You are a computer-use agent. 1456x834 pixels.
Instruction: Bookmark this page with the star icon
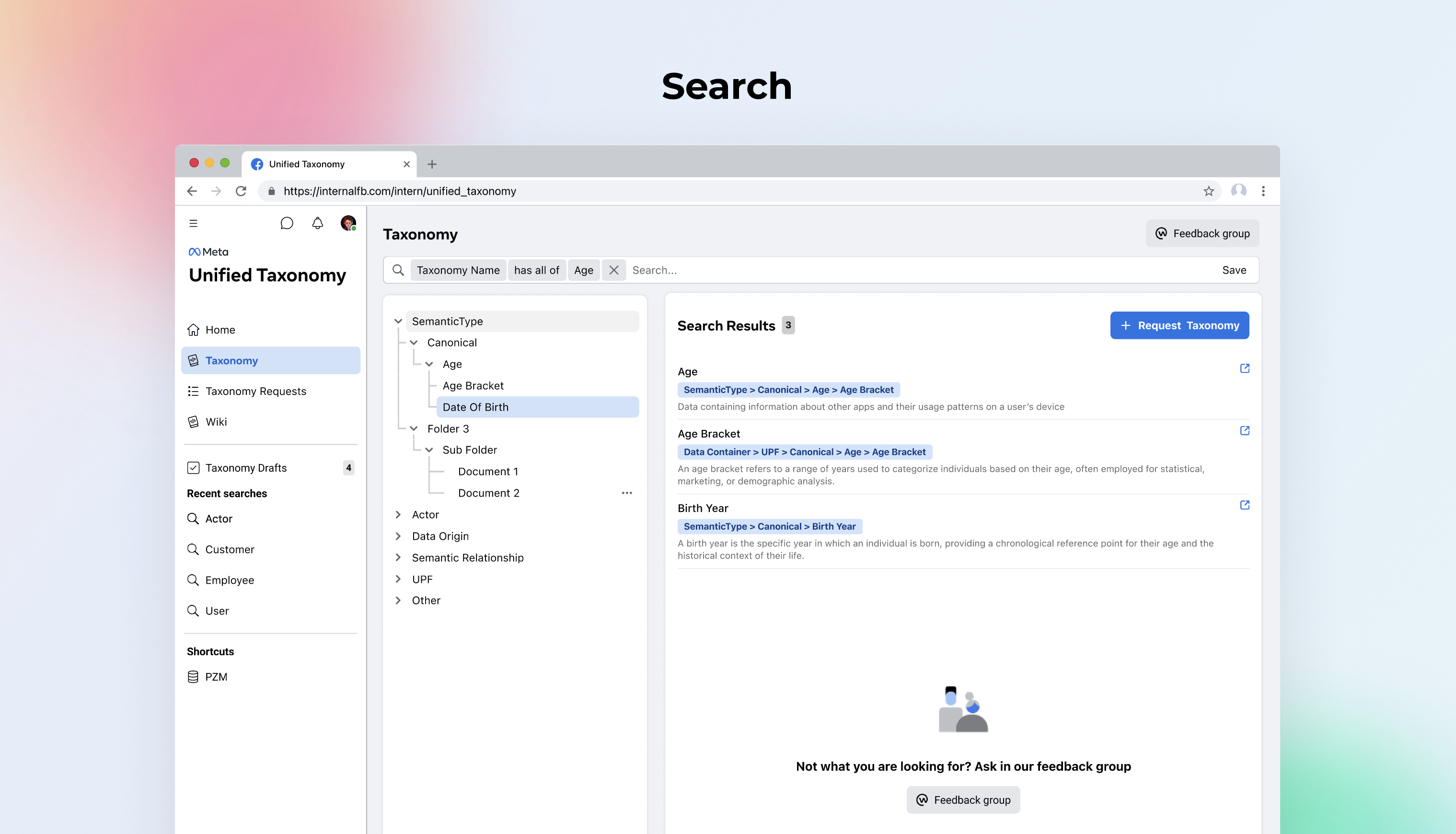pos(1208,191)
